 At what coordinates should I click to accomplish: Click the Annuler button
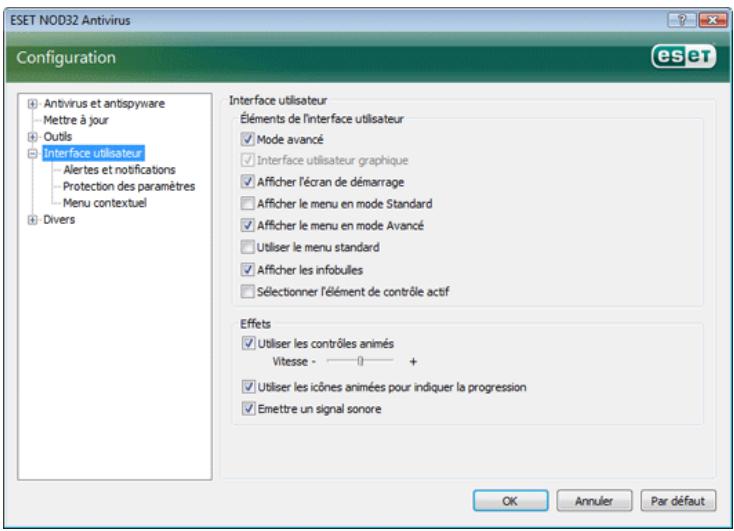594,501
